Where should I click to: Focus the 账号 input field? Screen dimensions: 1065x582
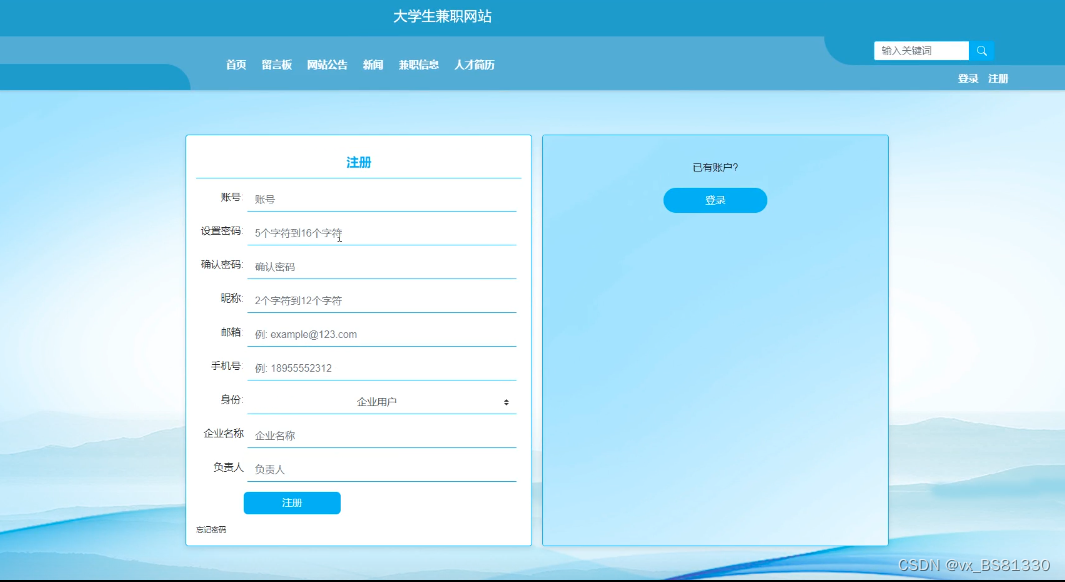click(382, 200)
